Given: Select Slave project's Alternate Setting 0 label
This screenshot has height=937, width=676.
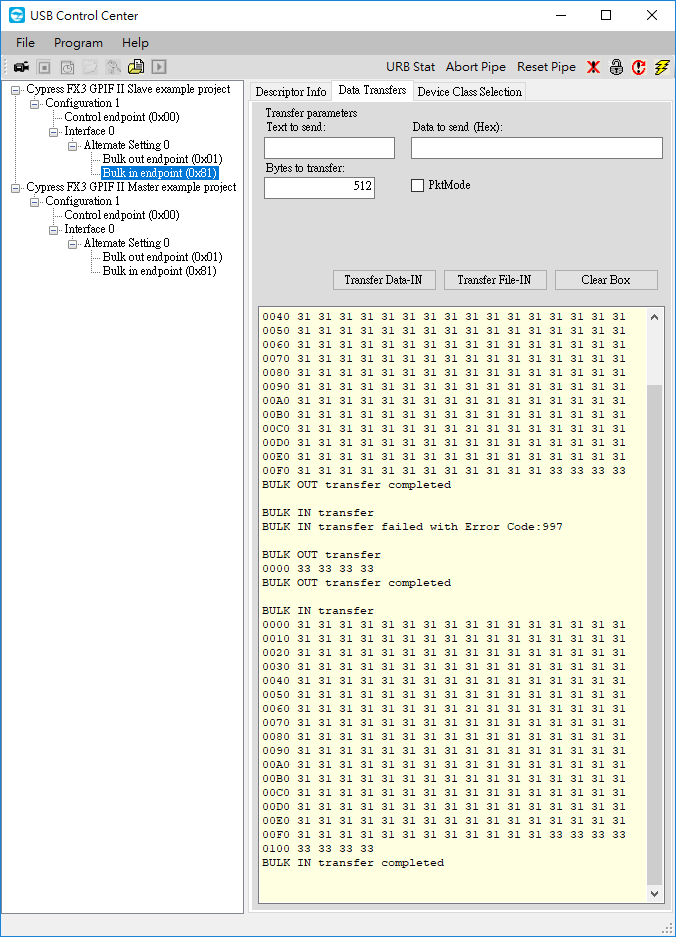Looking at the screenshot, I should tap(126, 145).
